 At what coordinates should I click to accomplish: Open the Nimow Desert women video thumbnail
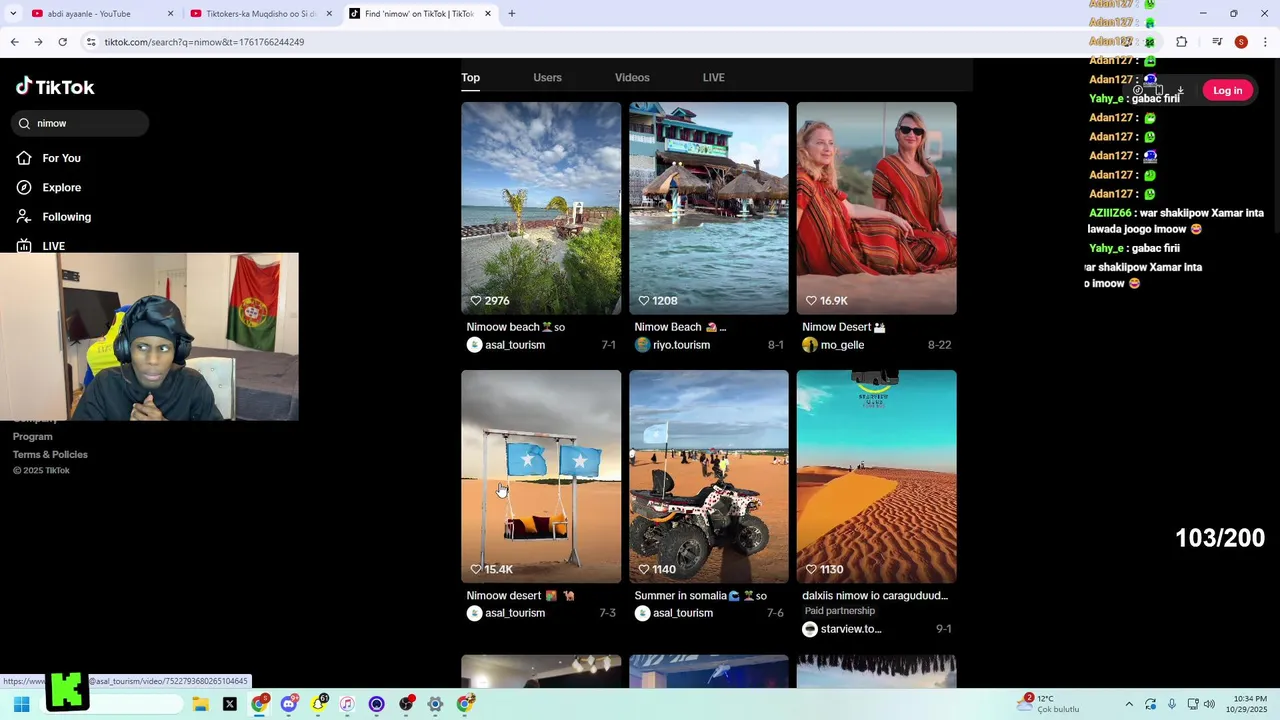tap(876, 208)
